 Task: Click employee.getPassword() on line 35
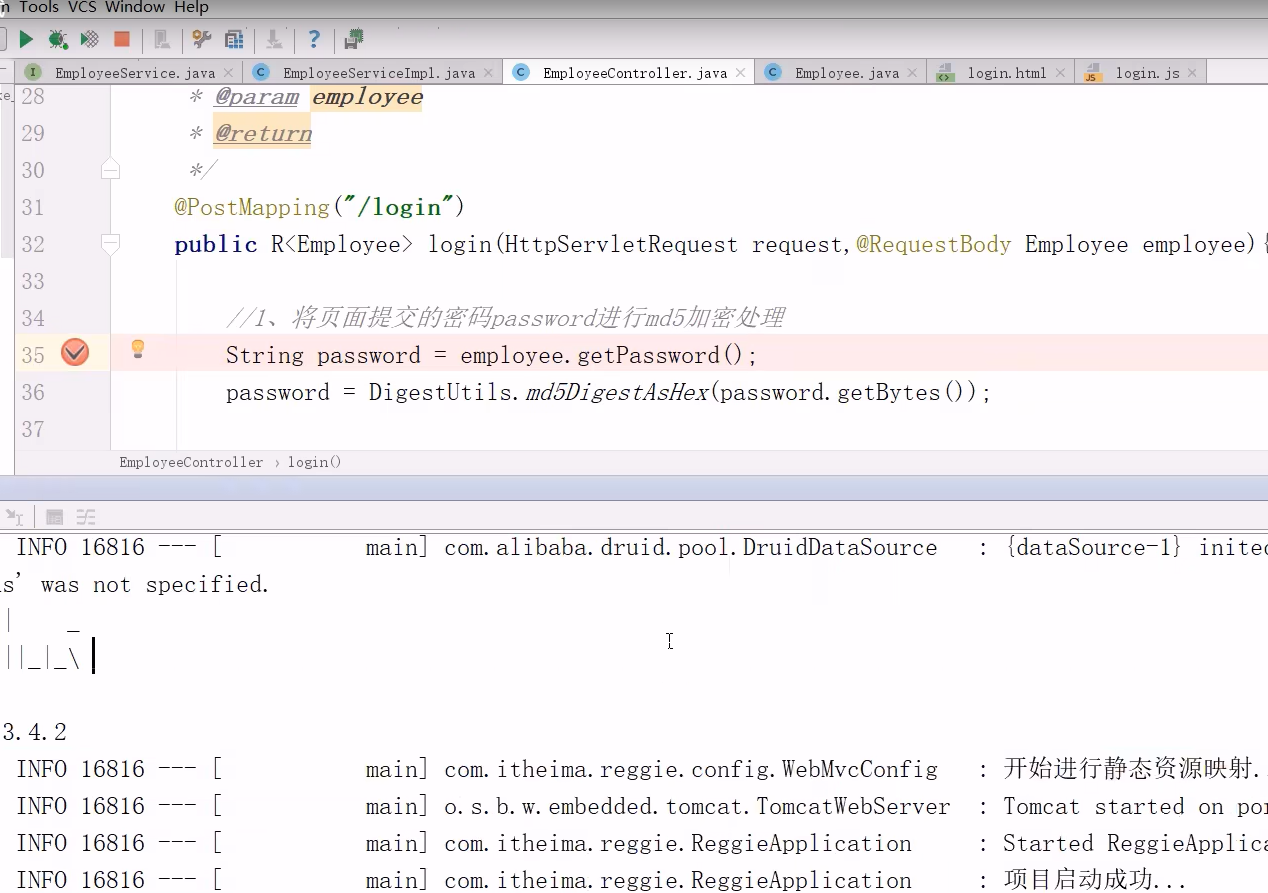pos(603,355)
